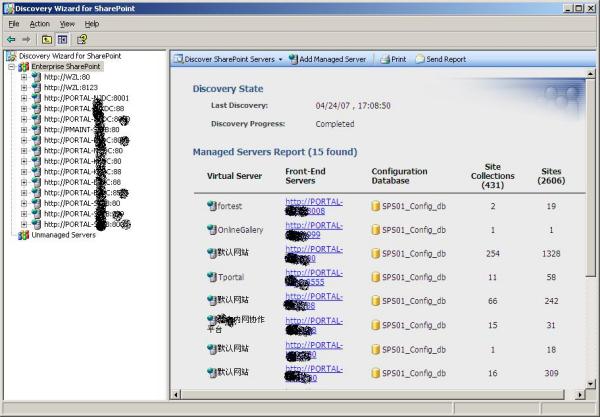600x417 pixels.
Task: Click the fortest virtual server icon
Action: click(x=212, y=206)
